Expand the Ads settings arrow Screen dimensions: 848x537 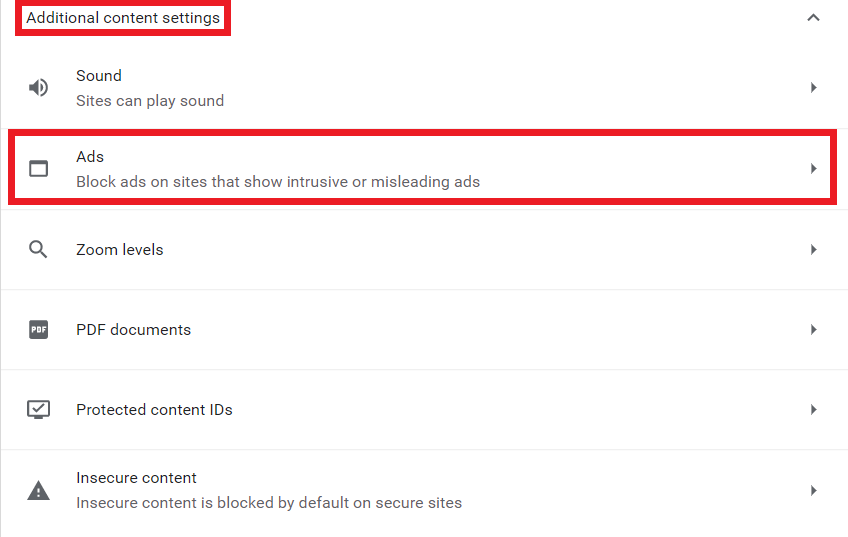pos(813,169)
